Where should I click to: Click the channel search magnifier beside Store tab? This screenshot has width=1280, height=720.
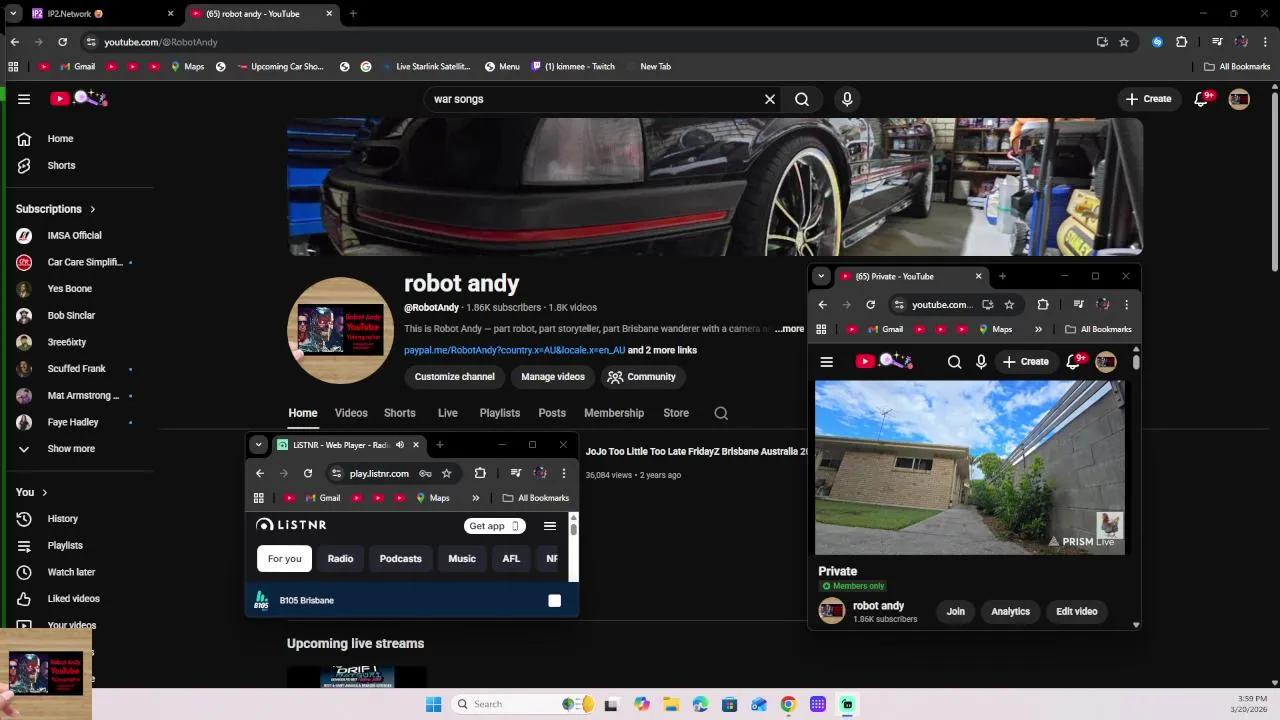pos(721,413)
